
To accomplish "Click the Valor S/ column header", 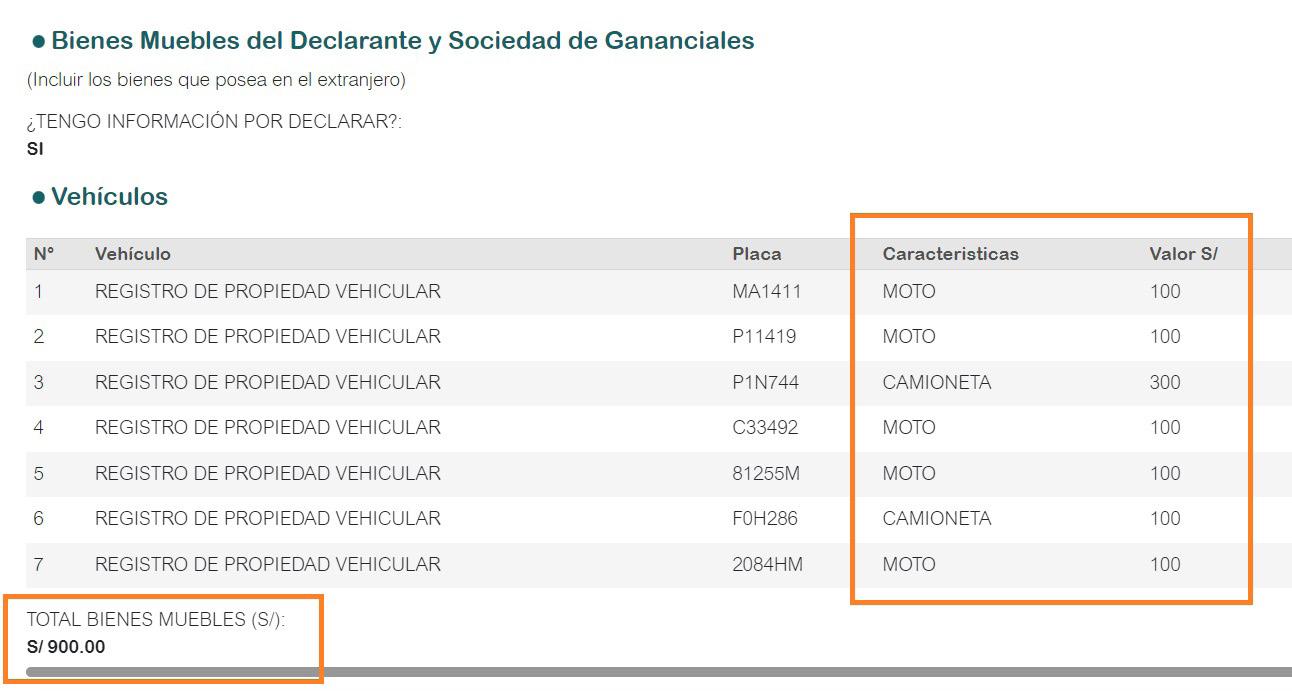I will 1183,254.
